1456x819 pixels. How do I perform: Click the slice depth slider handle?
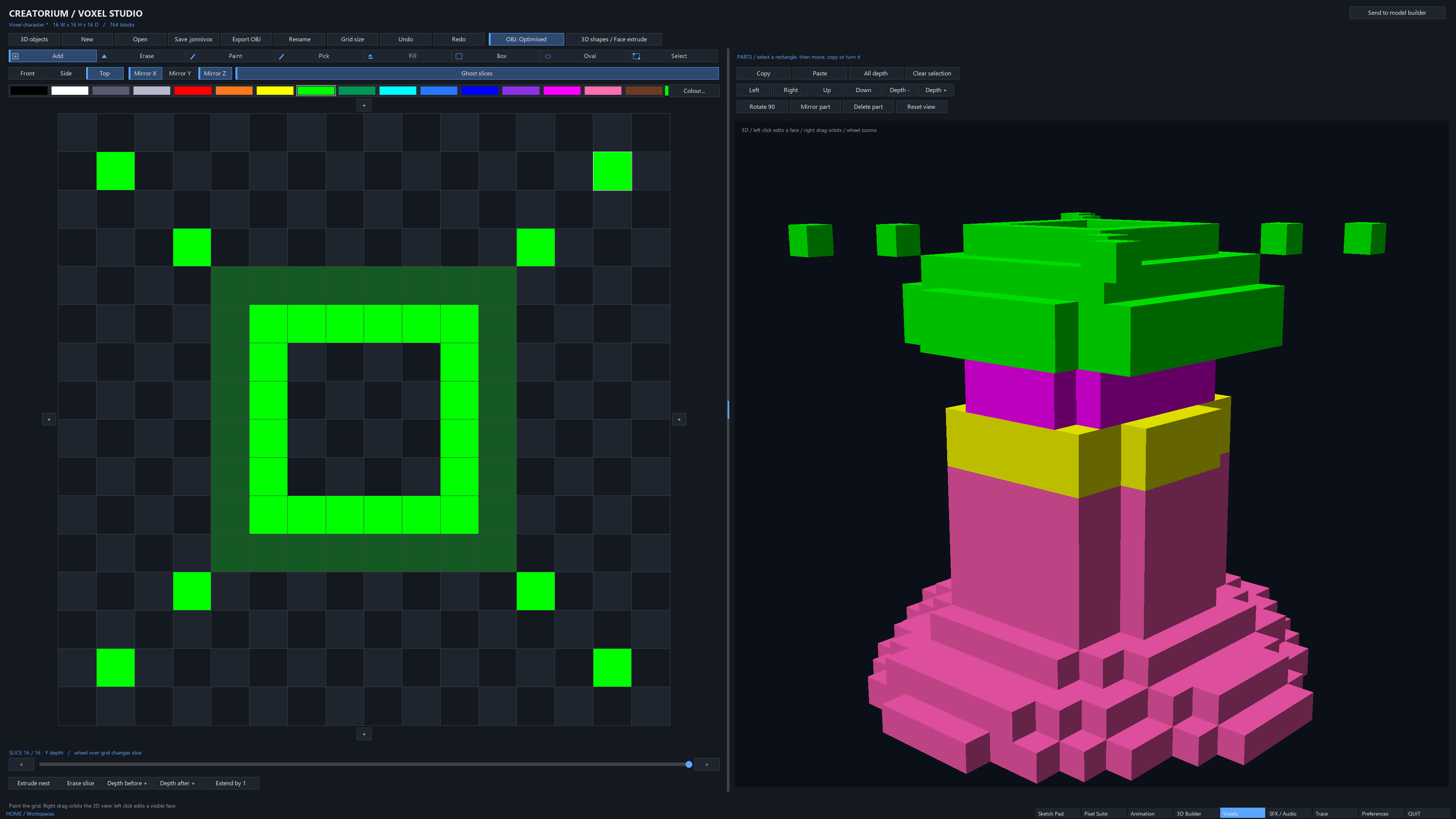click(x=689, y=764)
